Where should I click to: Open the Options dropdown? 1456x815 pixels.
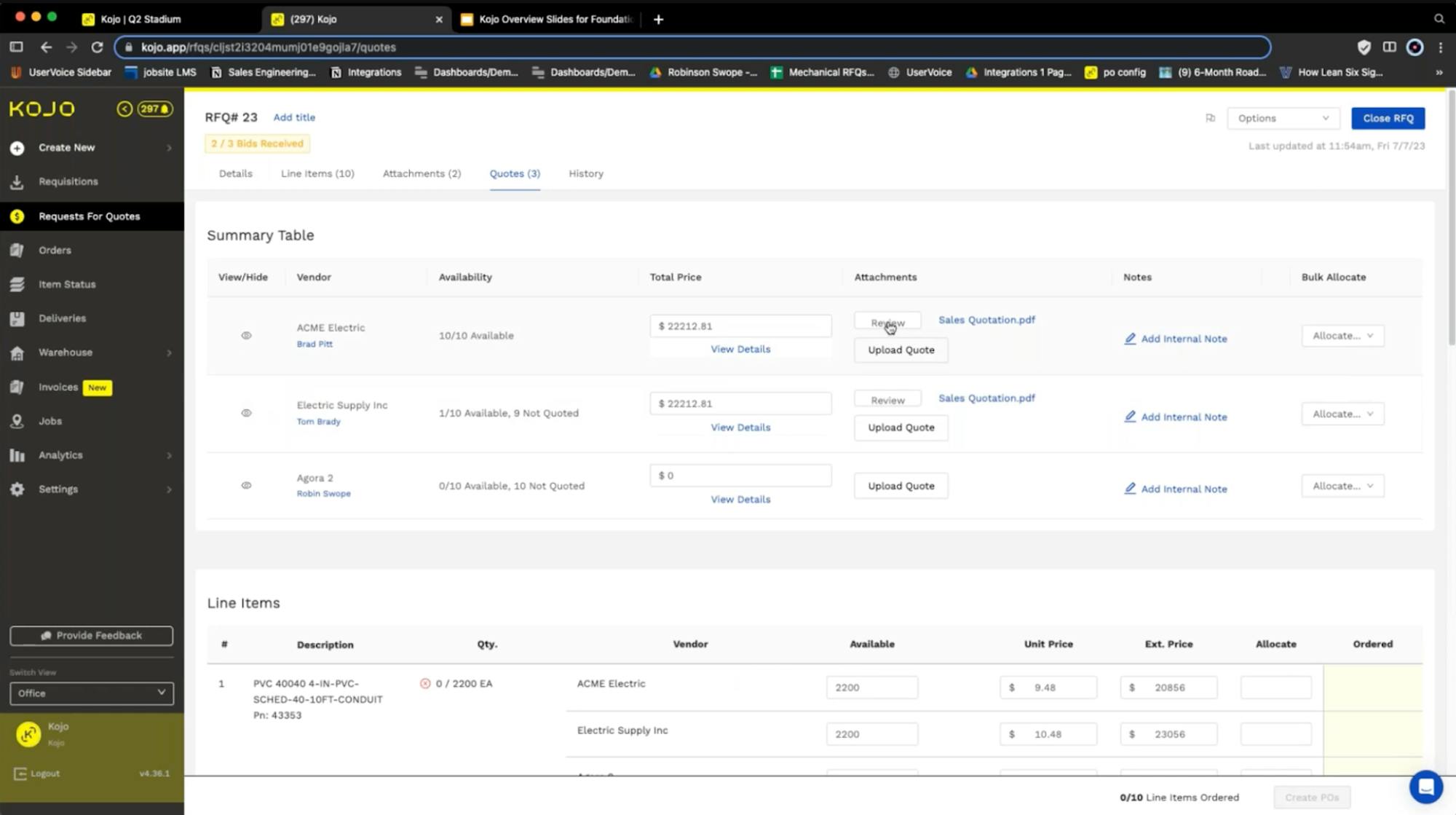click(x=1283, y=118)
